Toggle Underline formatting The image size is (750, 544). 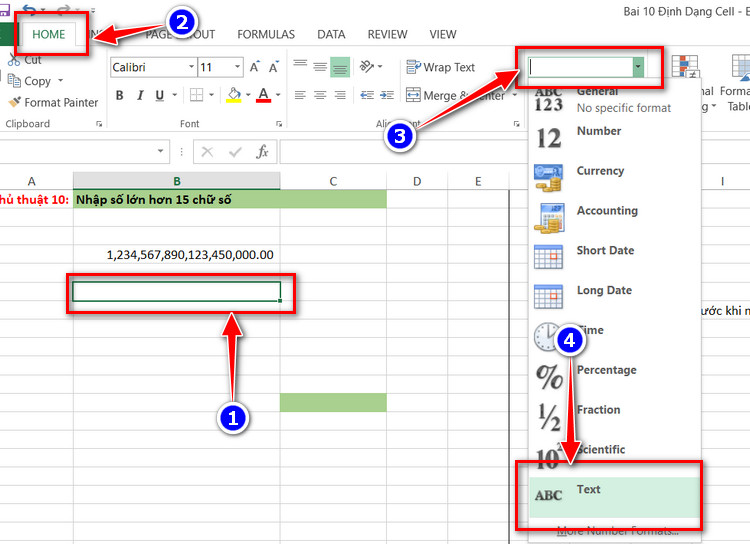coord(160,95)
